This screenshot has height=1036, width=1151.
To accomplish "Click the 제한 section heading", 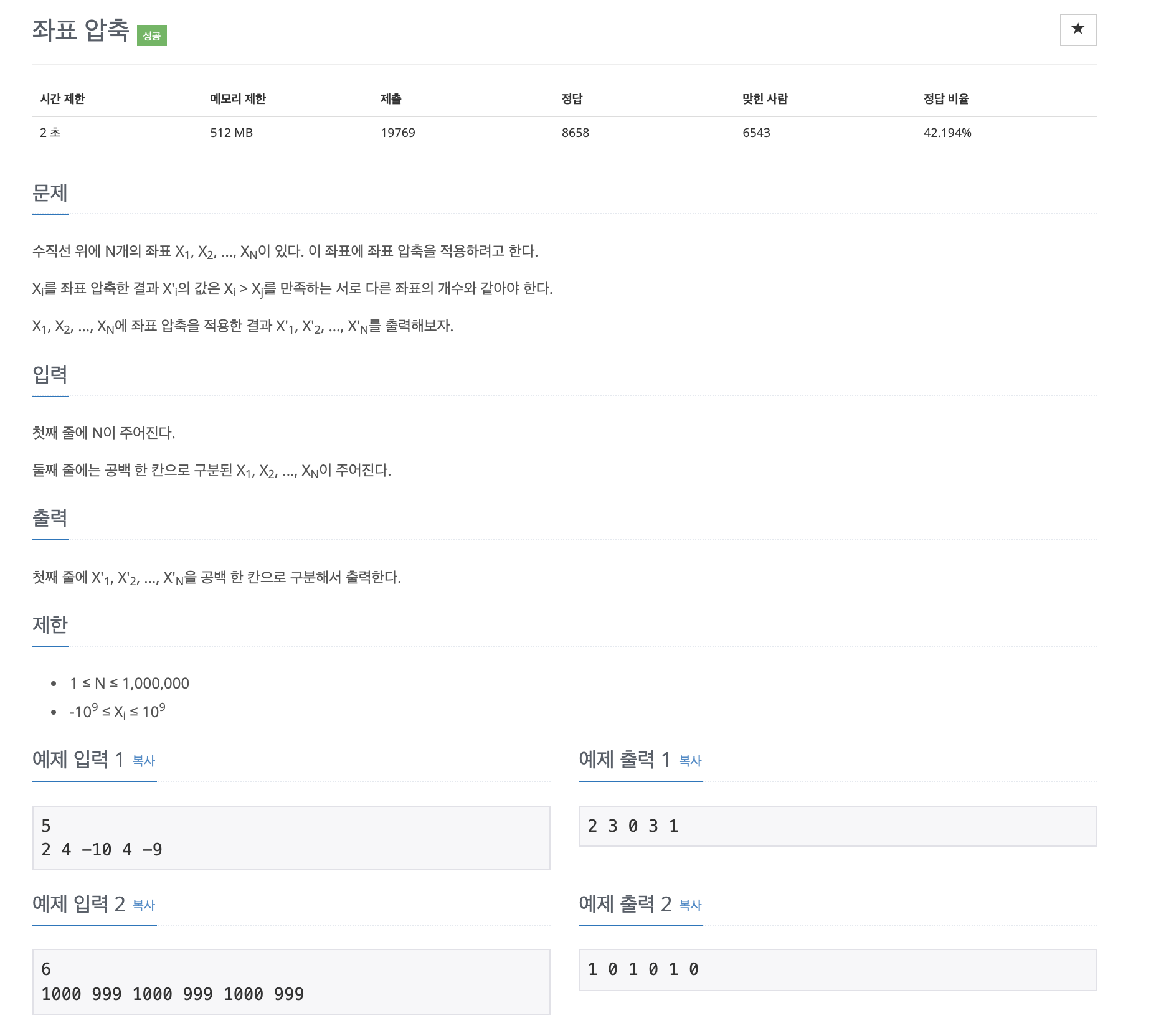I will coord(50,624).
